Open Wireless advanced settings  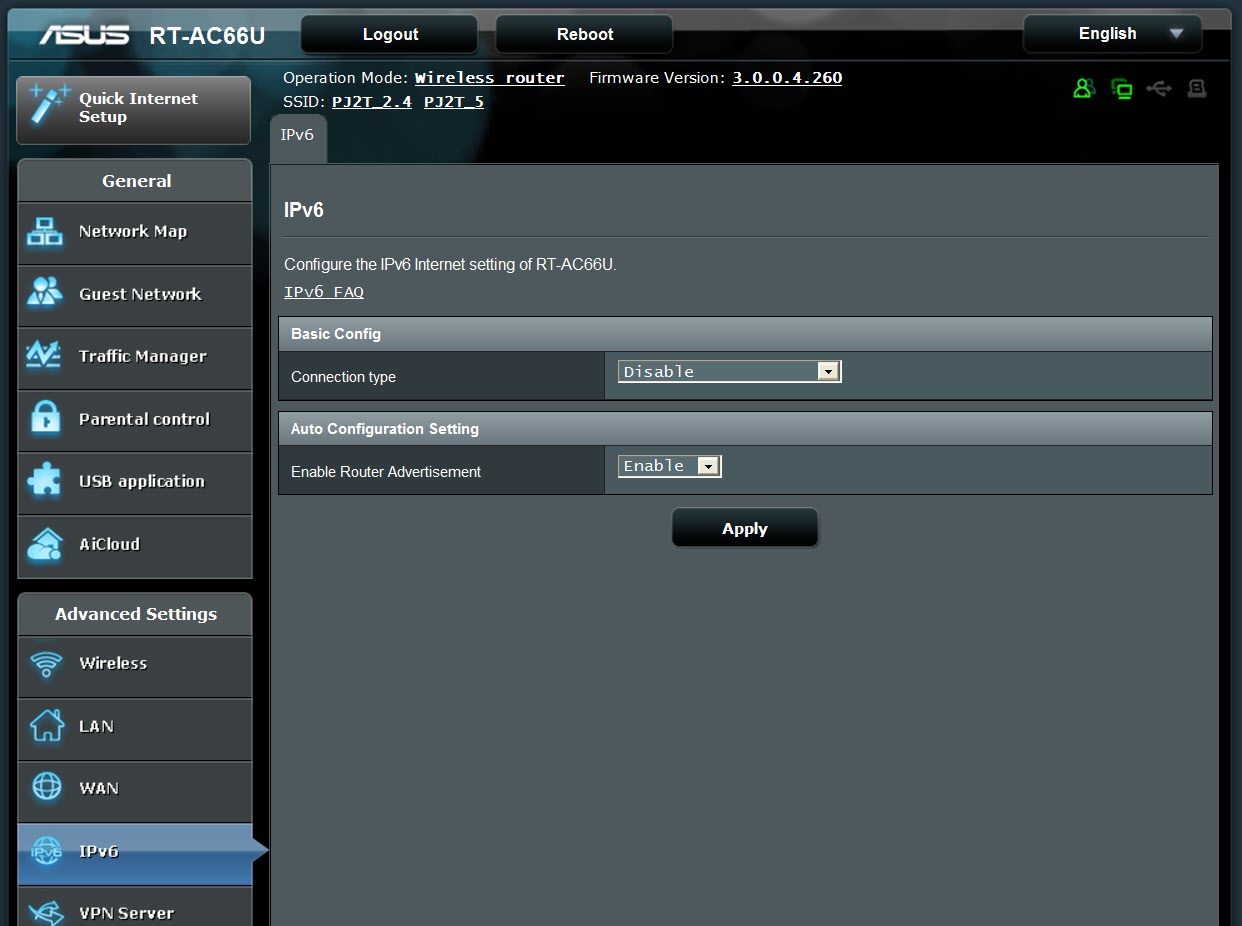tap(134, 665)
